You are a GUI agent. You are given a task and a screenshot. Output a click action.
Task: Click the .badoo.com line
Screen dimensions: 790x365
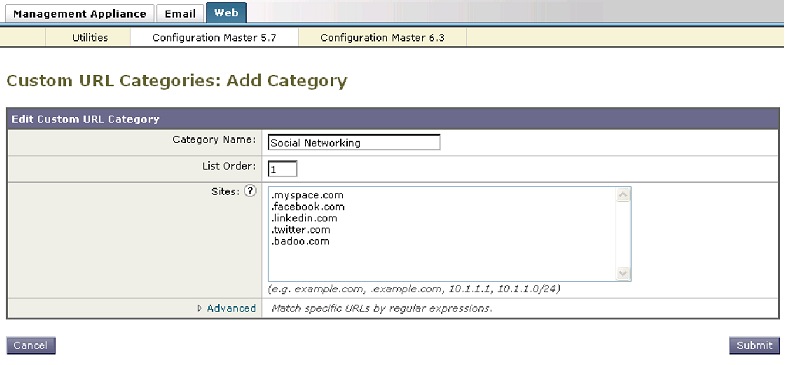click(300, 241)
